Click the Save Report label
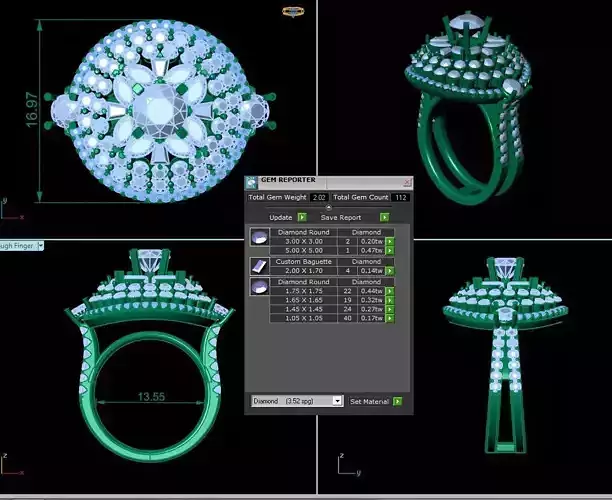612x500 pixels. coord(341,217)
